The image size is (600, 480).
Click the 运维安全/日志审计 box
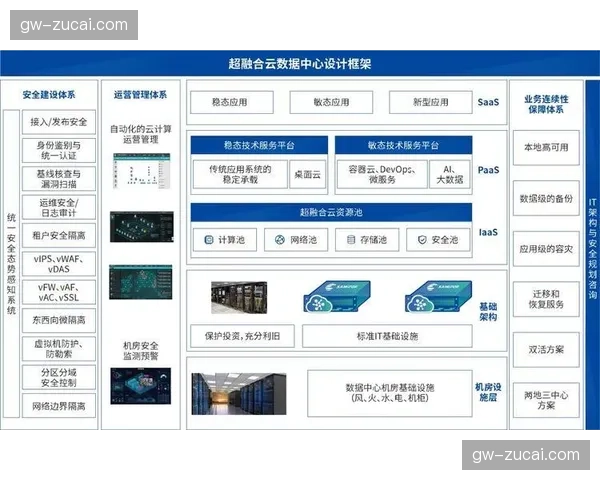59,207
